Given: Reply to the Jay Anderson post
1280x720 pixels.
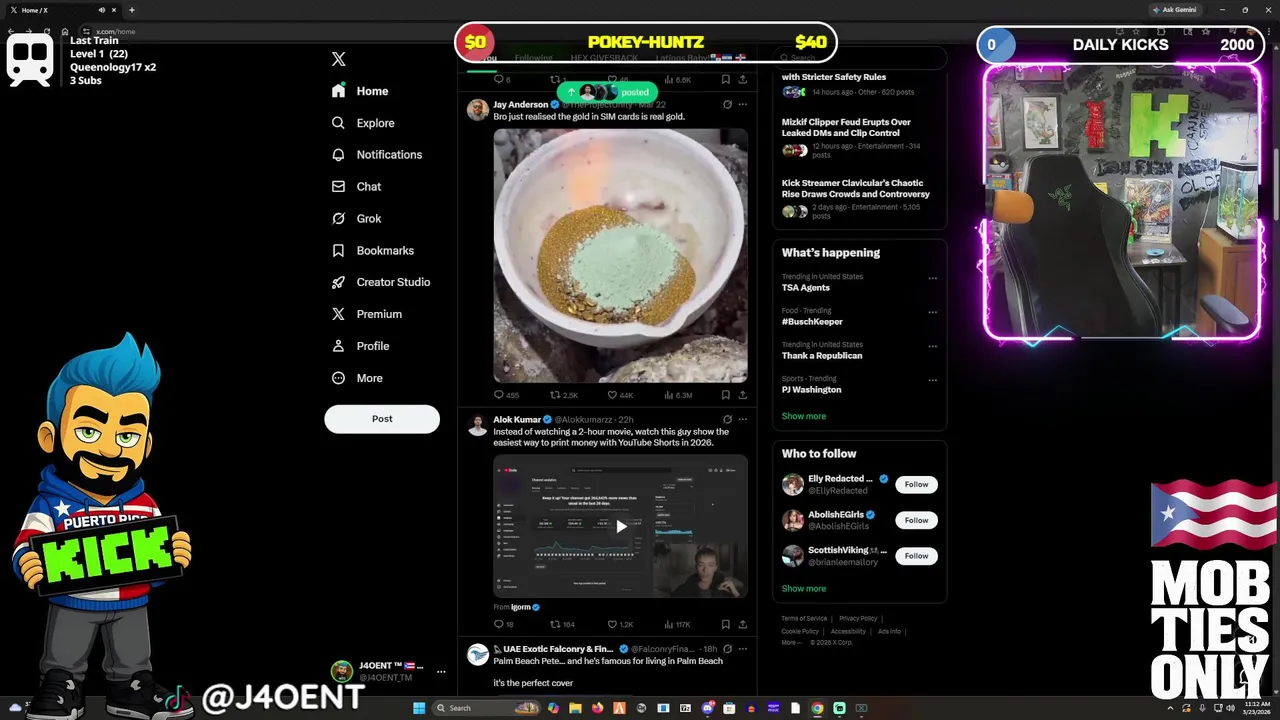Looking at the screenshot, I should click(x=506, y=395).
